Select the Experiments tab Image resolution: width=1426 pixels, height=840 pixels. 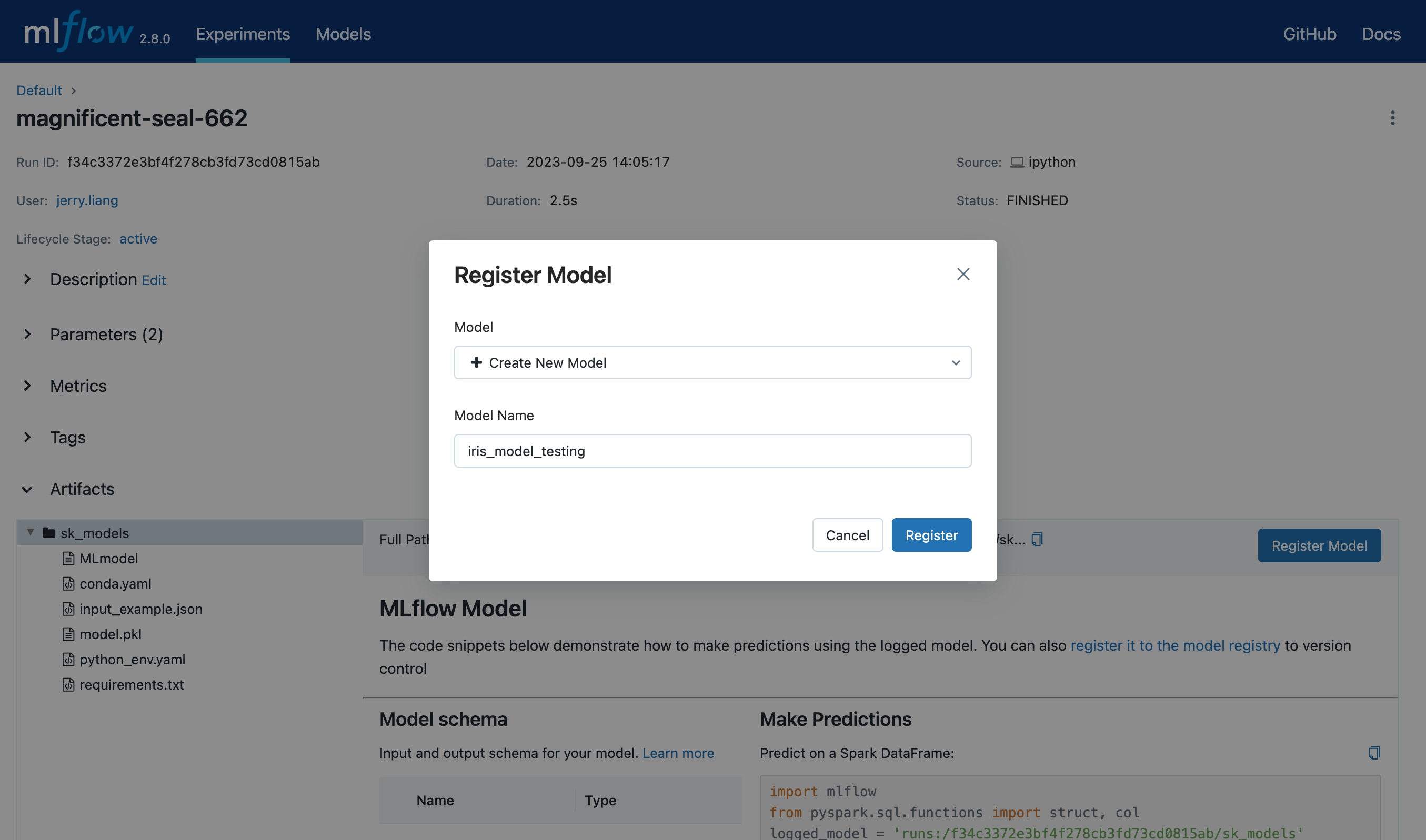point(242,32)
